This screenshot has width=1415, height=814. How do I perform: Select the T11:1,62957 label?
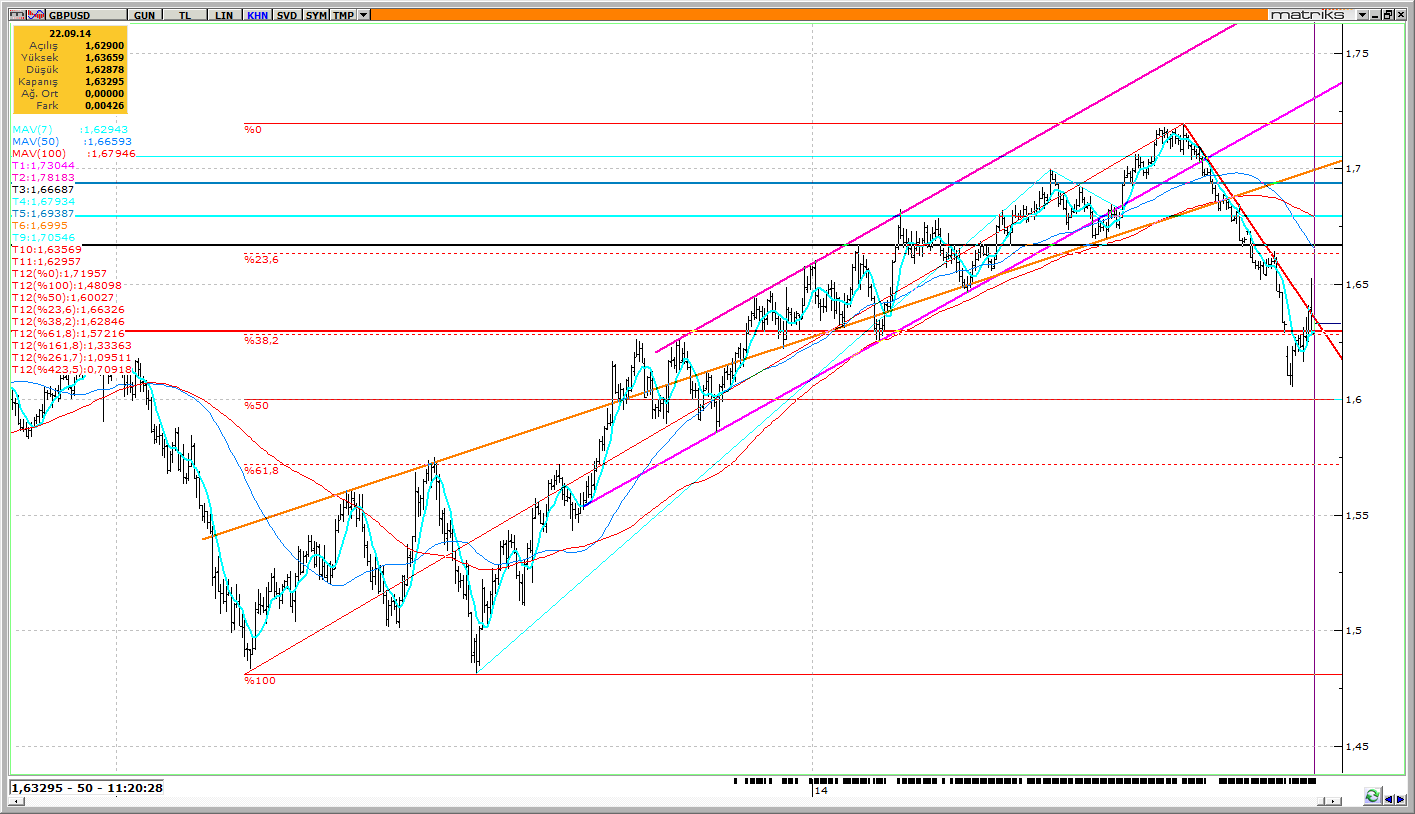coord(47,262)
